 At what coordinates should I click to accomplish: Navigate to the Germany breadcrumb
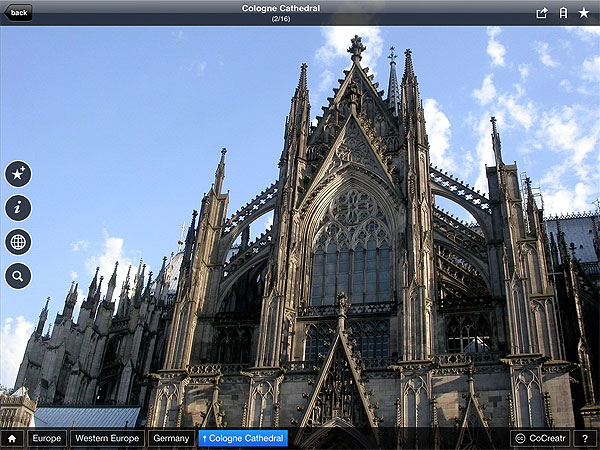(x=172, y=438)
